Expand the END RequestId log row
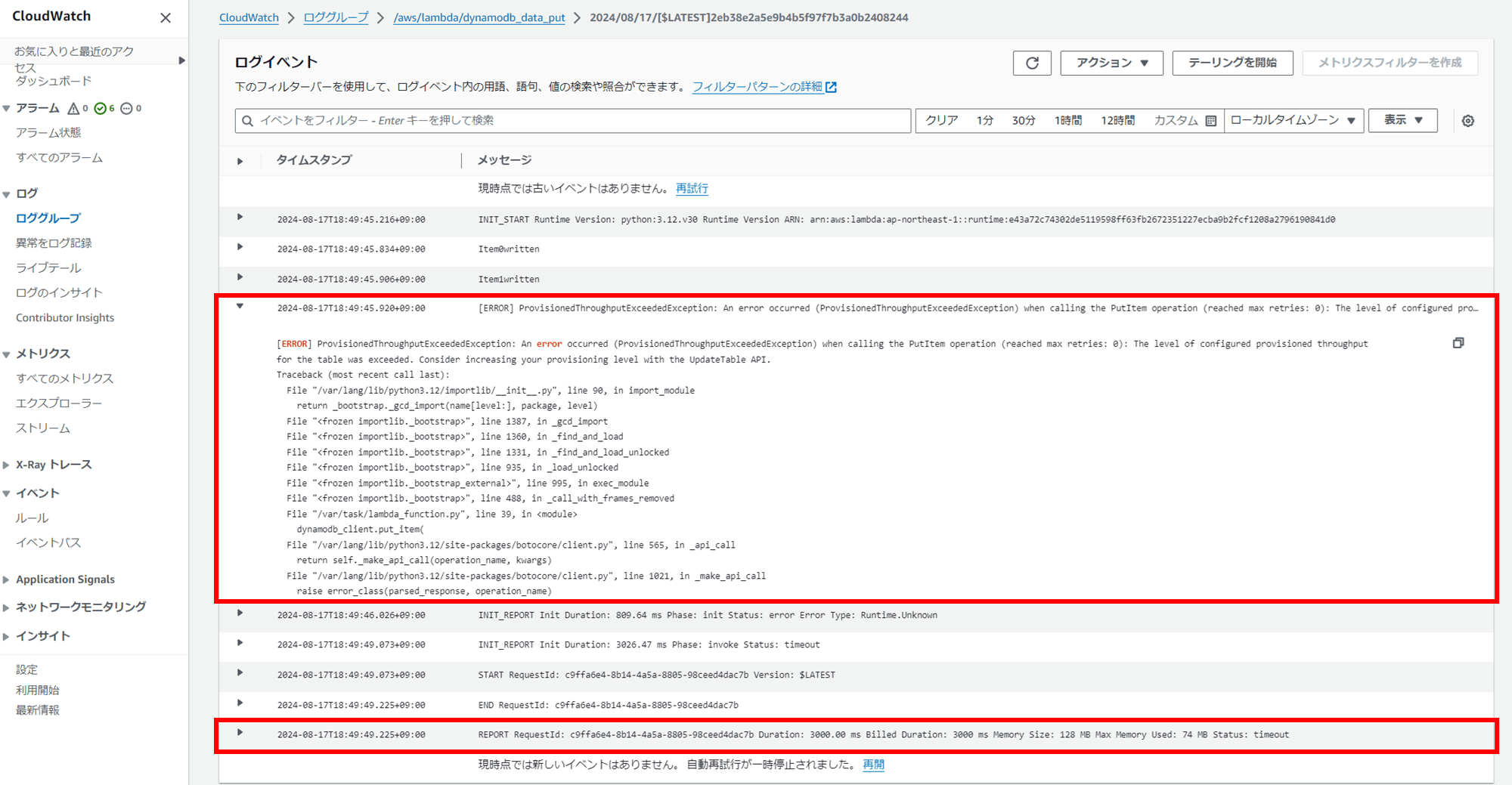 [x=240, y=703]
